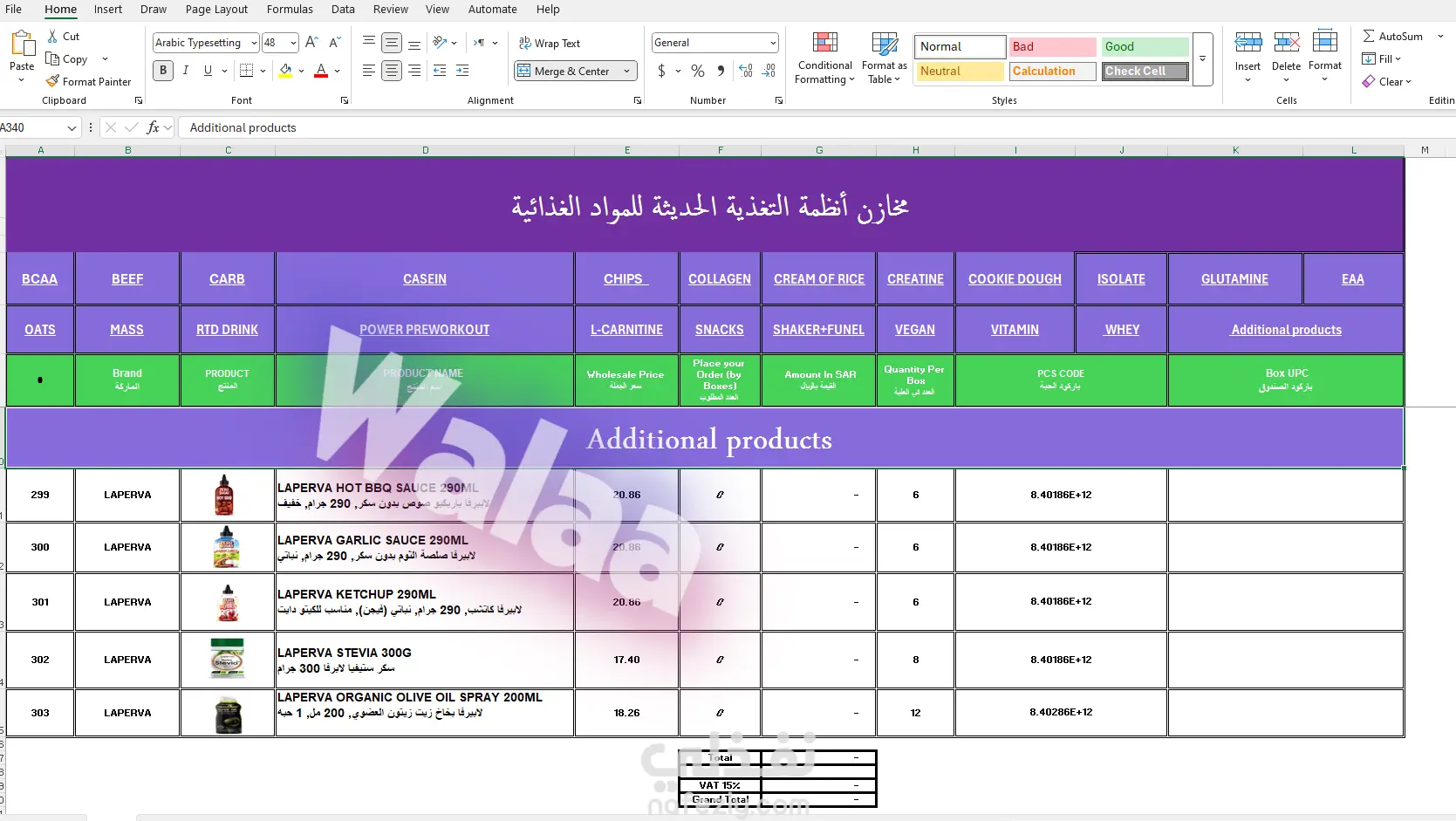Image resolution: width=1456 pixels, height=821 pixels.
Task: Increase the font size
Action: click(311, 43)
